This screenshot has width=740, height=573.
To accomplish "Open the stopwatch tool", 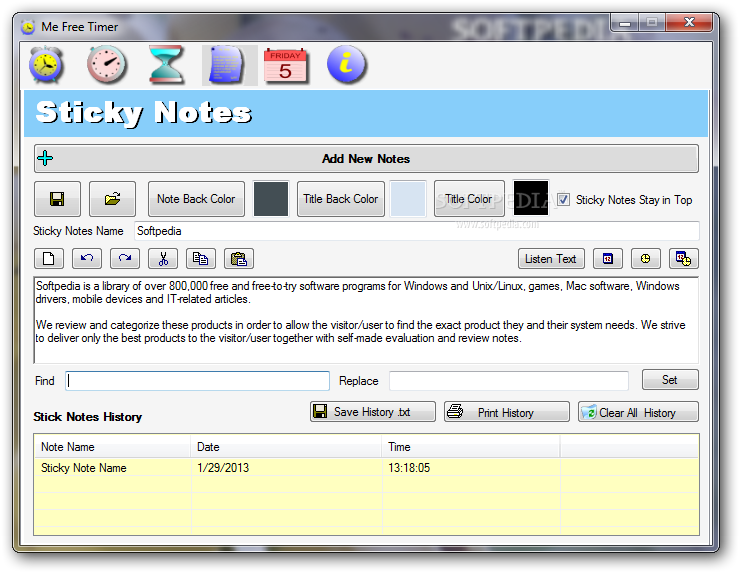I will click(x=107, y=65).
